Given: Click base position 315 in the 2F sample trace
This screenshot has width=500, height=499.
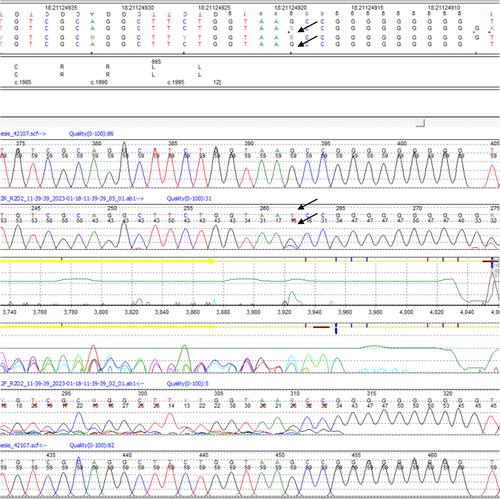Looking at the screenshot, I should (372, 393).
